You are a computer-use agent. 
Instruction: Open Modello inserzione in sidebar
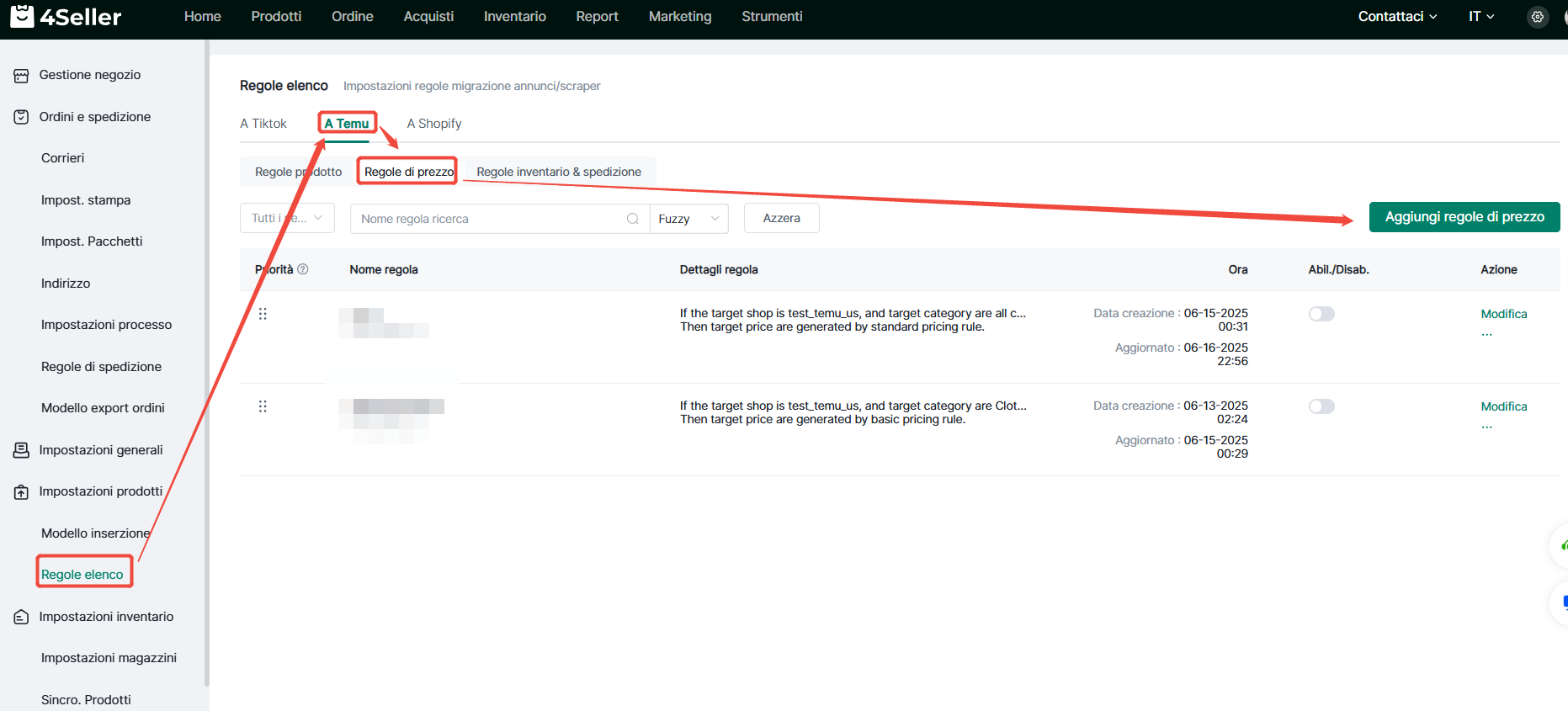point(96,533)
